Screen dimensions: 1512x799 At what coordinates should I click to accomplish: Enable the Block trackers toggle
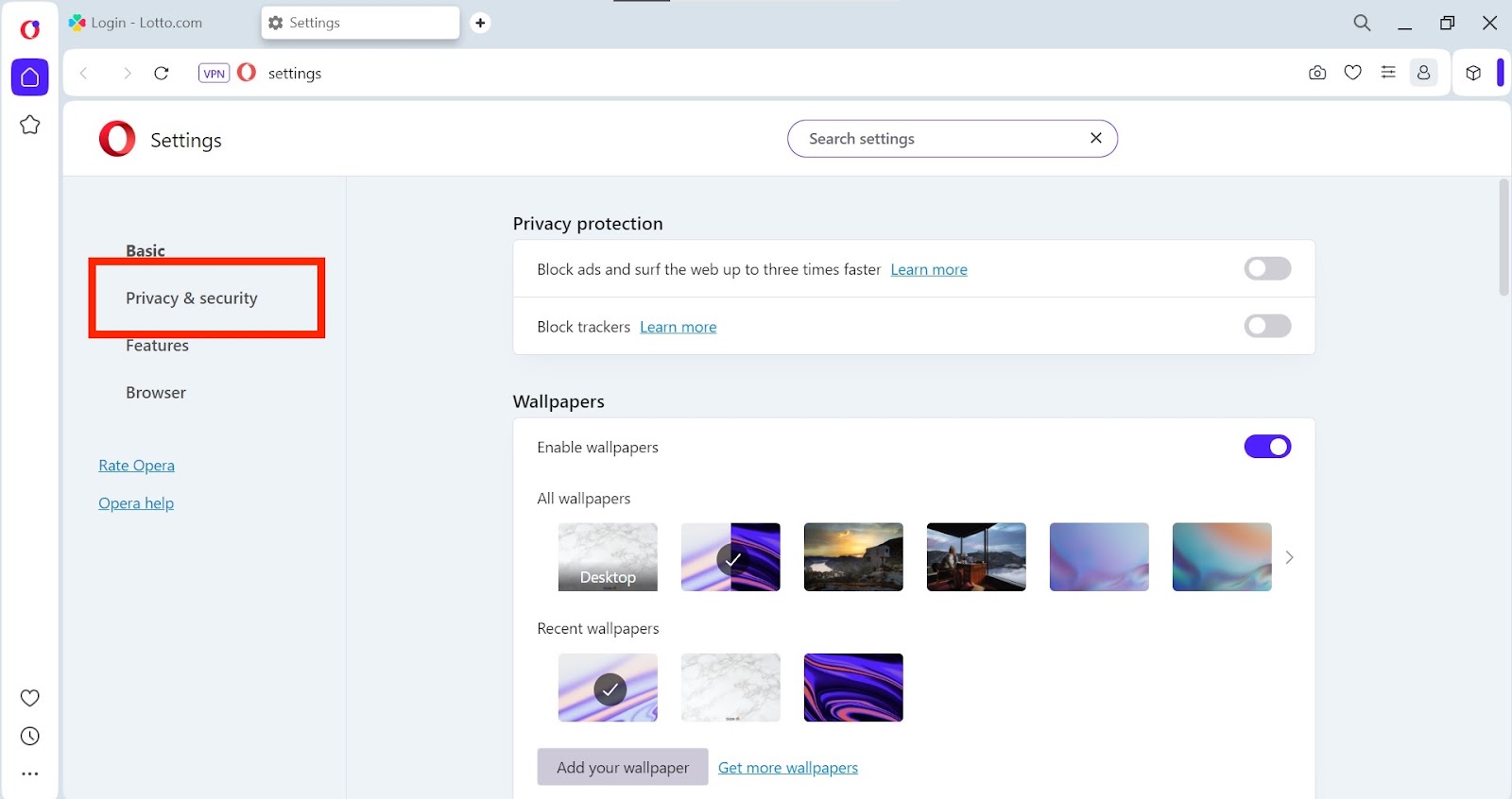point(1267,326)
